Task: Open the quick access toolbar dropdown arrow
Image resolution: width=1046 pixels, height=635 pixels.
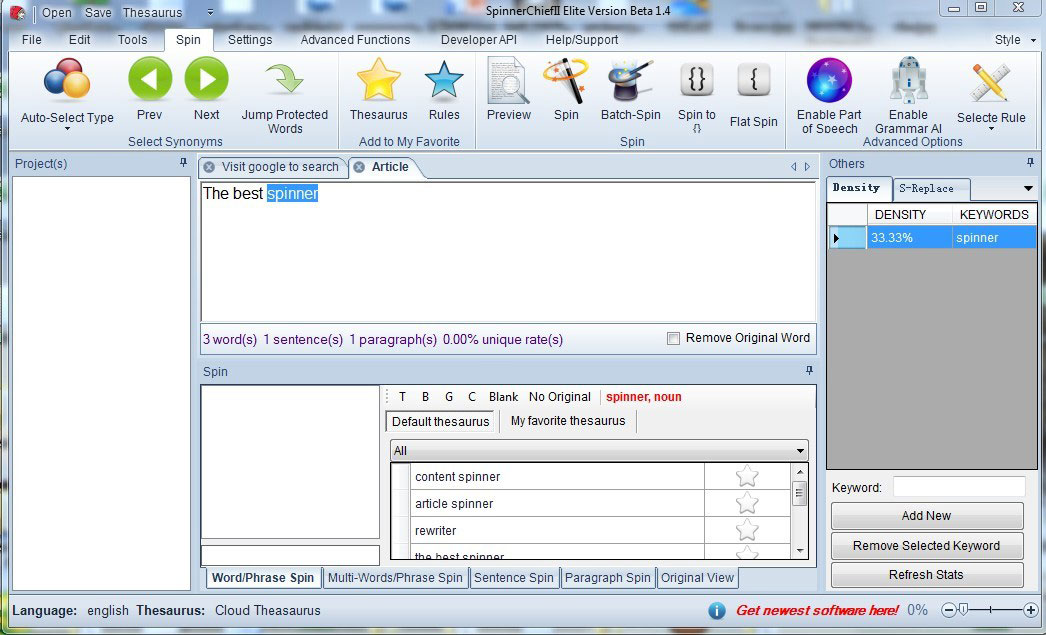Action: tap(211, 12)
